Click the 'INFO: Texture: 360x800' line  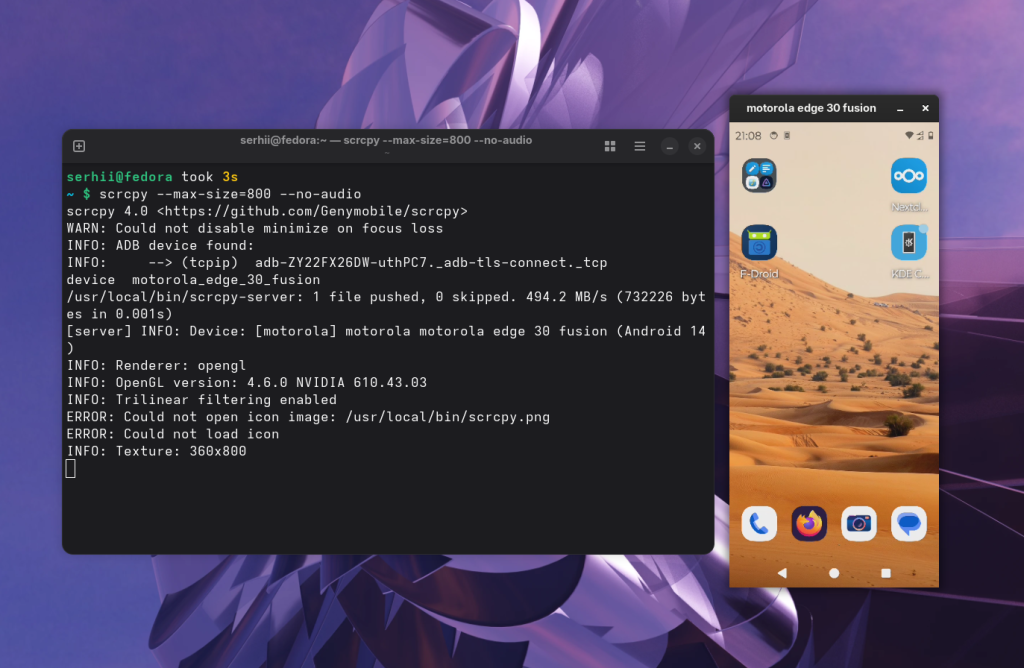click(x=156, y=451)
